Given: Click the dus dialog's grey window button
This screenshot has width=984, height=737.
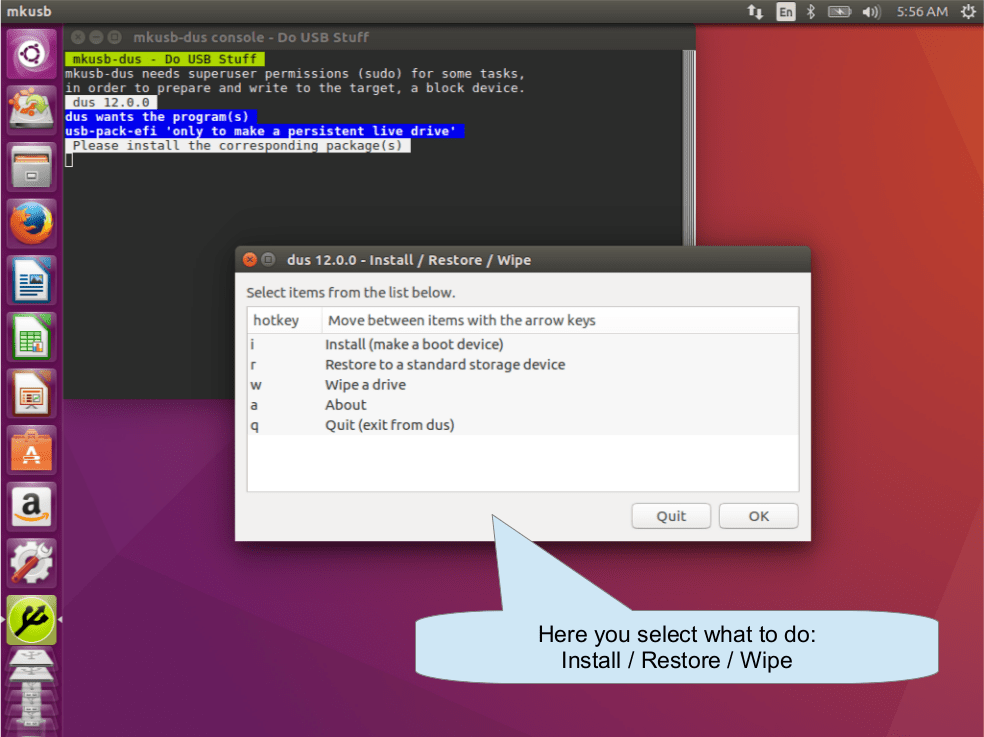Looking at the screenshot, I should pos(269,259).
